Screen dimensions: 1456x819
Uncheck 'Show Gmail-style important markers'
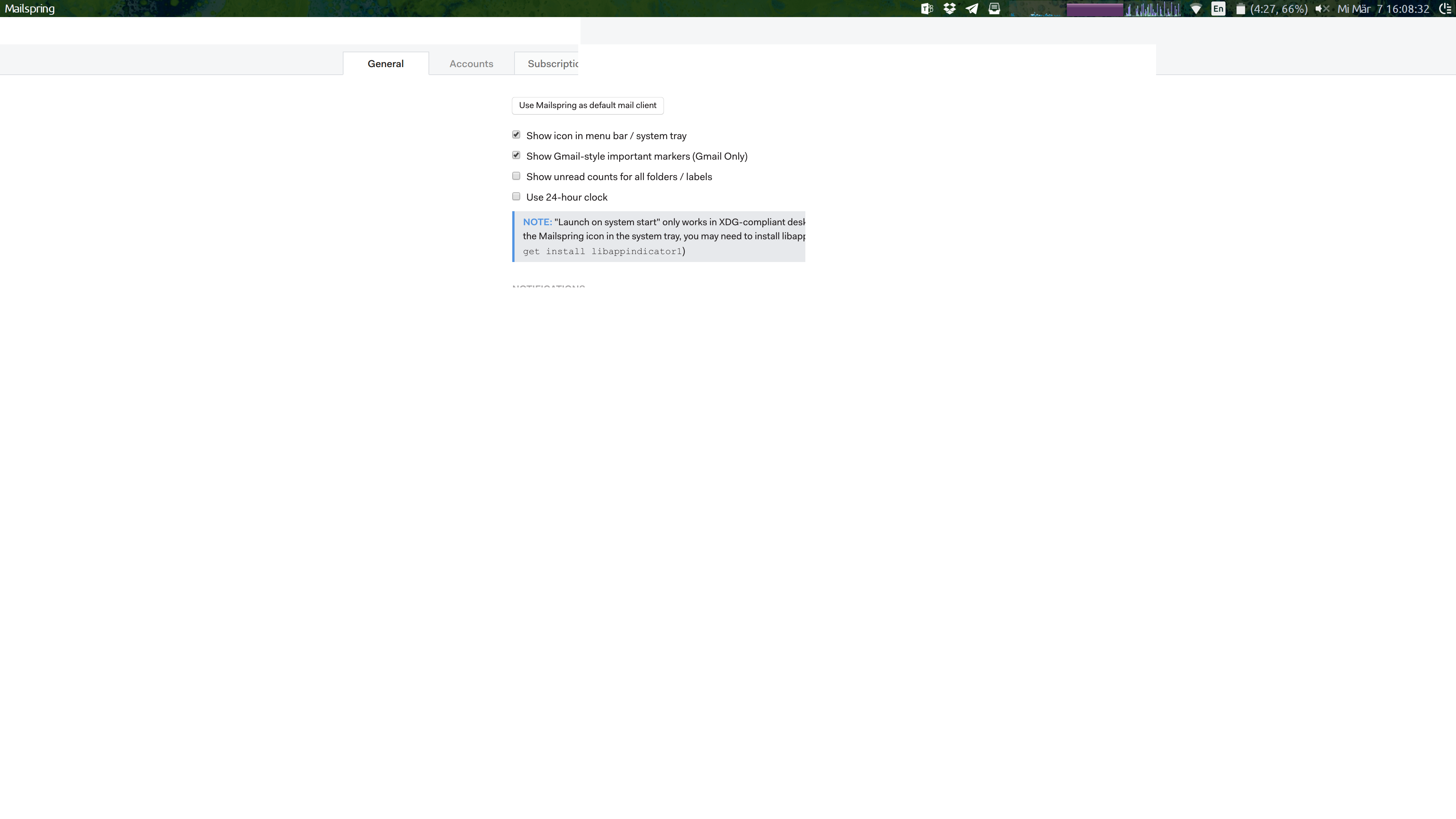[516, 155]
